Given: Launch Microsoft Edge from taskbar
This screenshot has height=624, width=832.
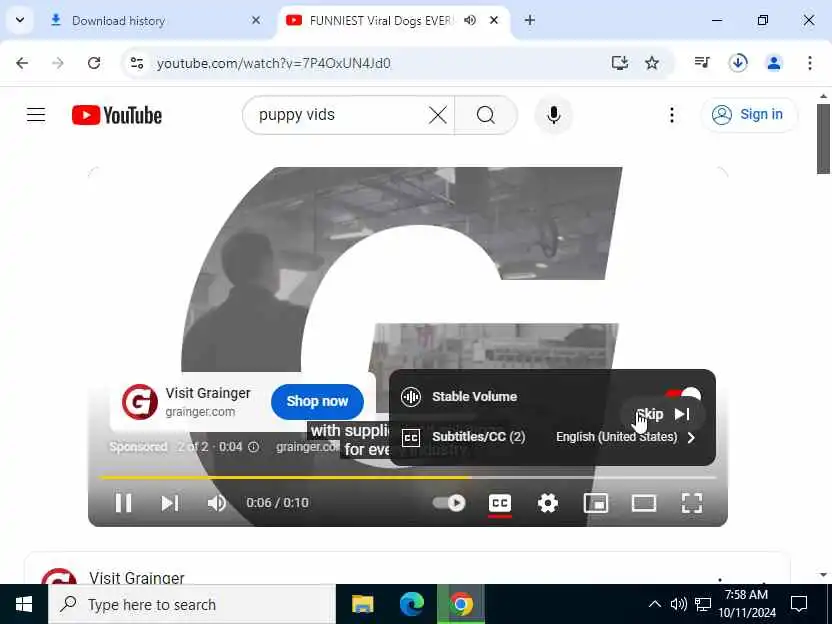Looking at the screenshot, I should pos(412,604).
